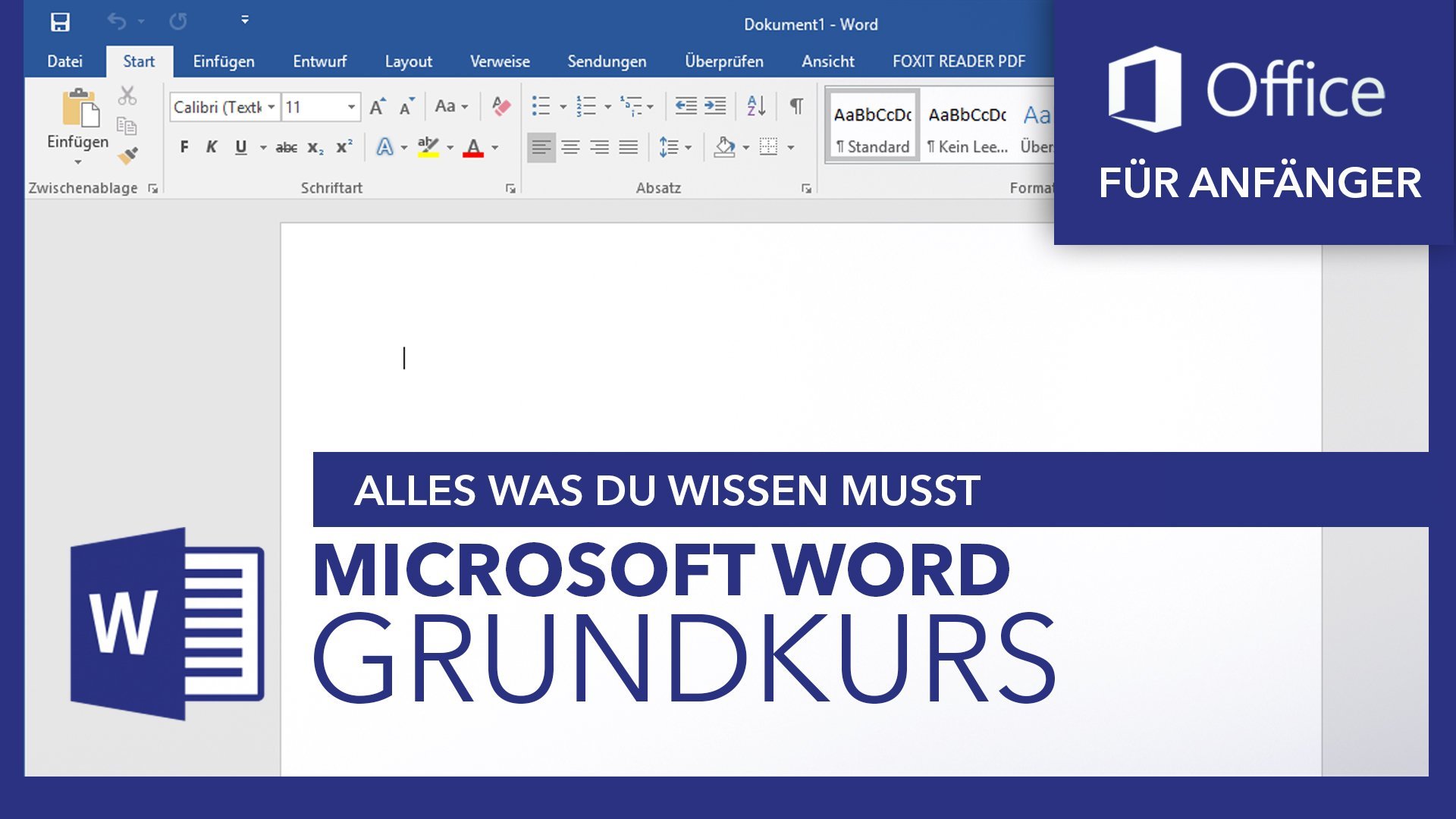The height and width of the screenshot is (819, 1456).
Task: Click the Cut scissors icon
Action: [x=127, y=96]
